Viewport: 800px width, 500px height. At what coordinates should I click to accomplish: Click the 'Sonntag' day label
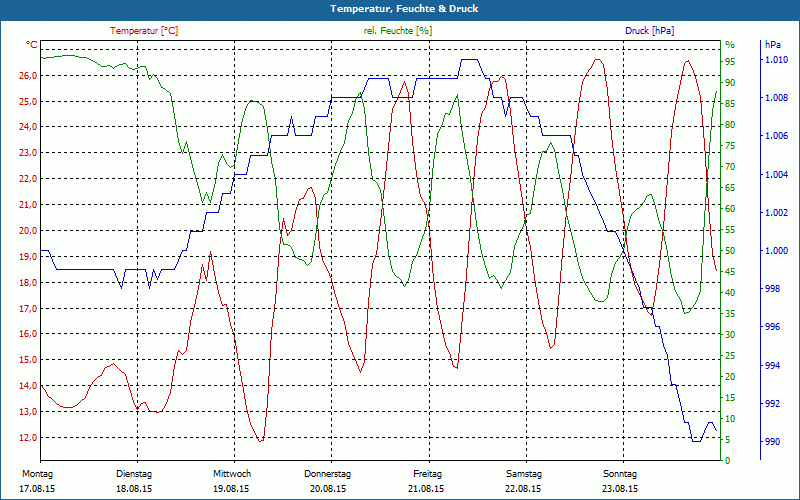click(620, 474)
